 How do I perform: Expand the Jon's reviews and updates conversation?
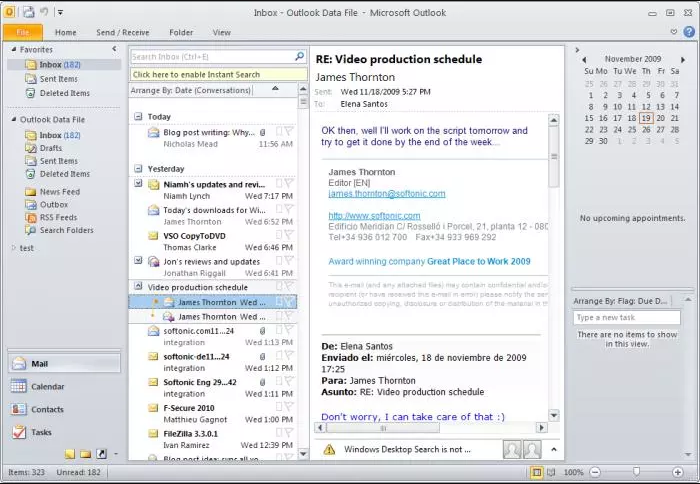tap(138, 260)
